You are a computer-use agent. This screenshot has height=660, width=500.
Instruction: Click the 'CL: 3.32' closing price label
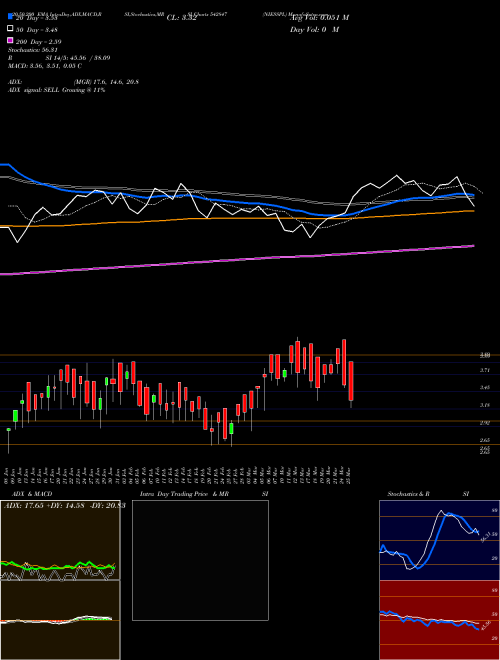181,18
